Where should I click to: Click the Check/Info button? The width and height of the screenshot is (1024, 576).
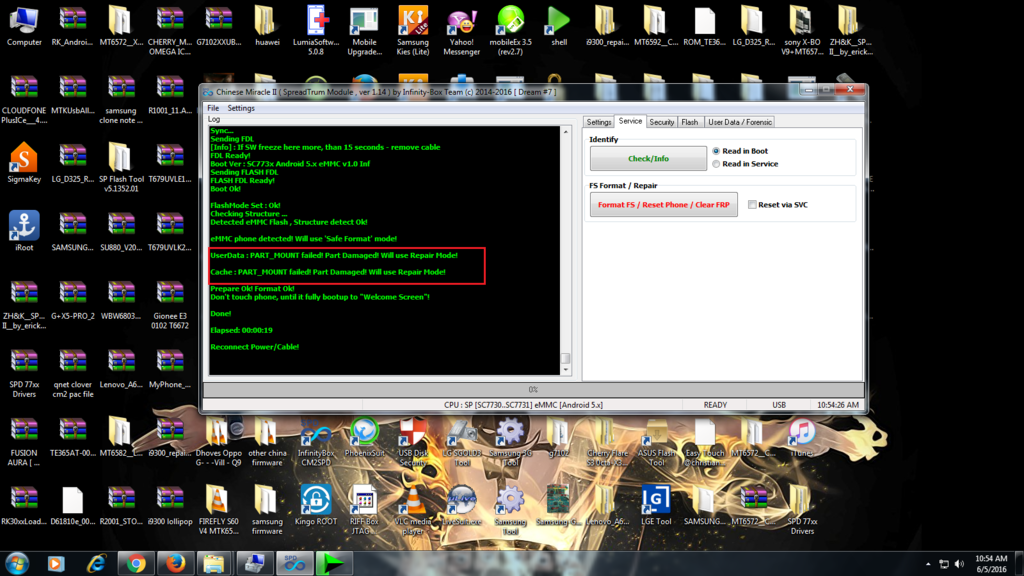648,159
